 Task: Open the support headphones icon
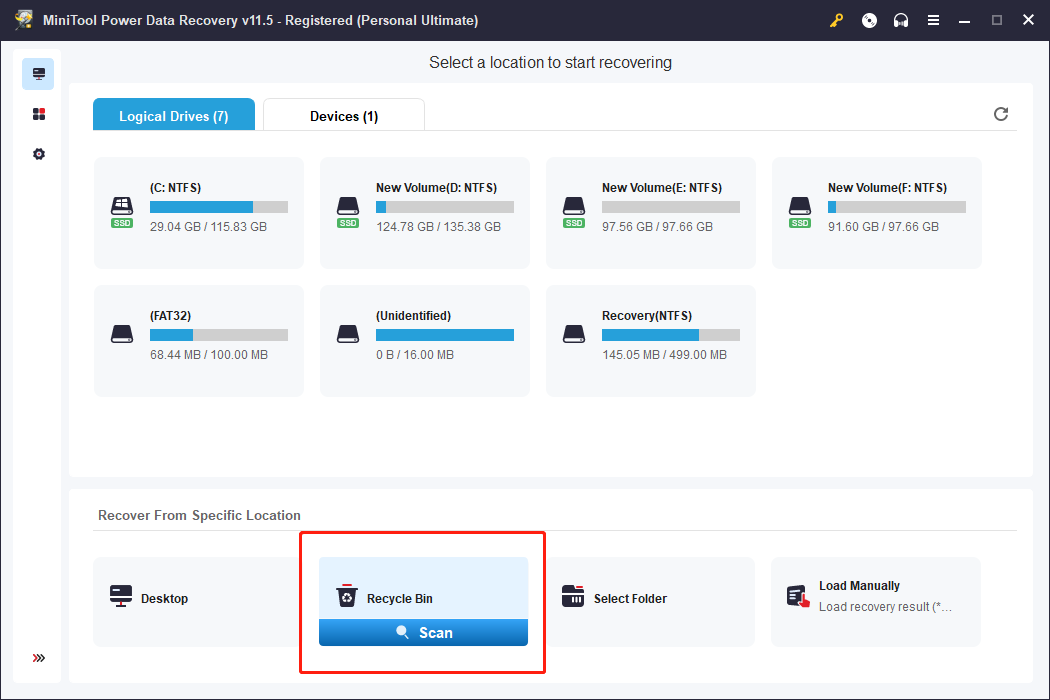(x=901, y=20)
